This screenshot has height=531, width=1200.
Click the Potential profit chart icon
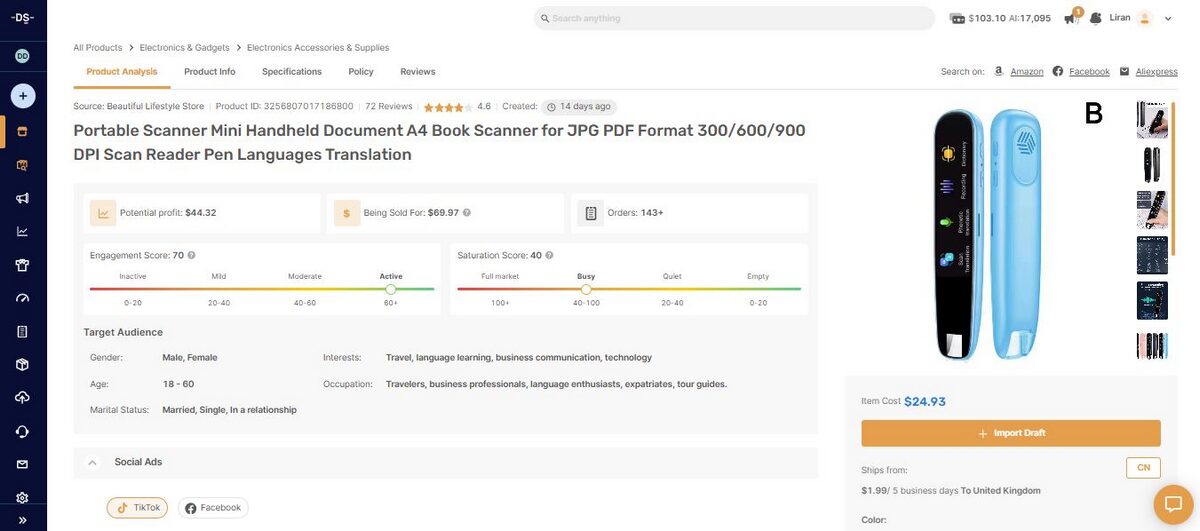tap(103, 213)
